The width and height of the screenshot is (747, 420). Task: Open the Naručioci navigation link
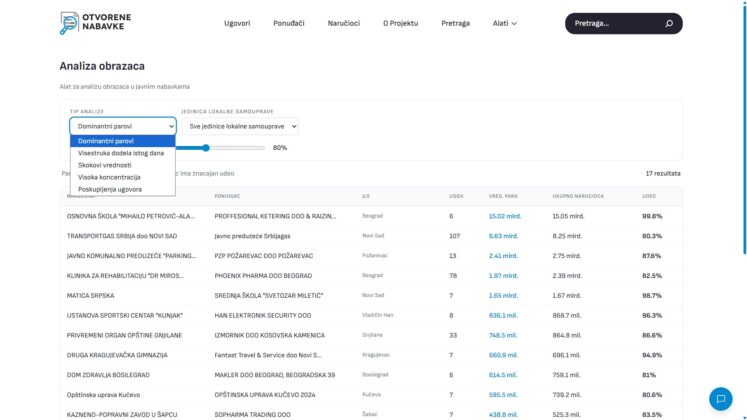point(343,23)
